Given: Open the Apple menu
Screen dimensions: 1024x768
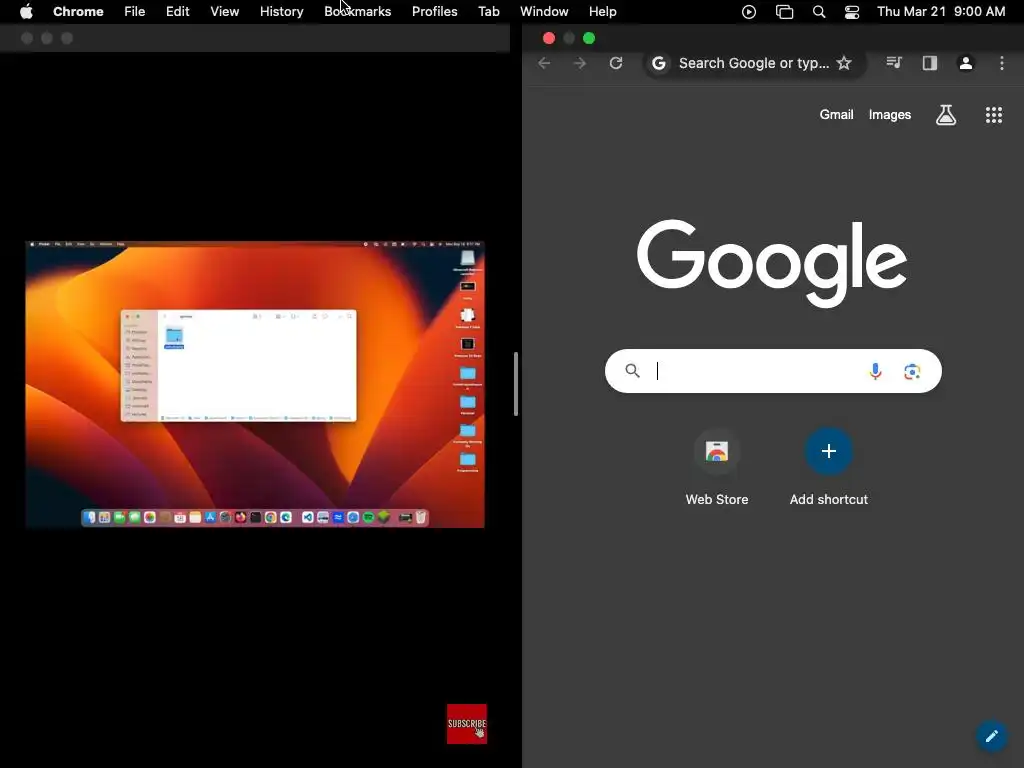Looking at the screenshot, I should 26,11.
